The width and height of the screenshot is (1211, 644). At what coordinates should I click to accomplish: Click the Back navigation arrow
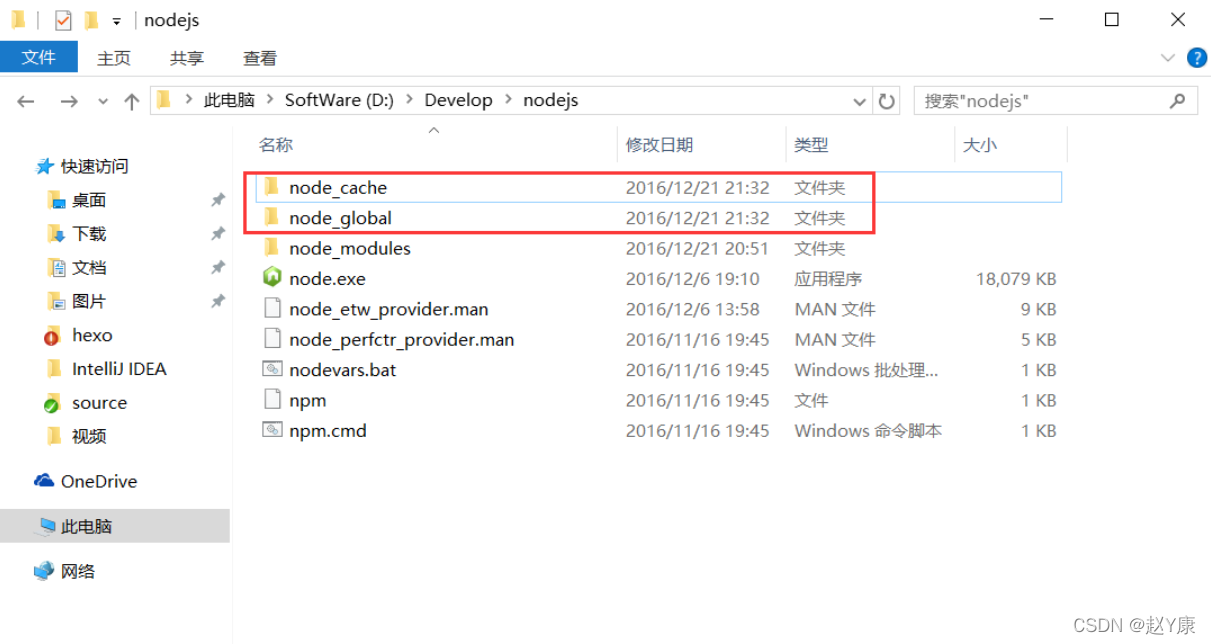pyautogui.click(x=26, y=101)
